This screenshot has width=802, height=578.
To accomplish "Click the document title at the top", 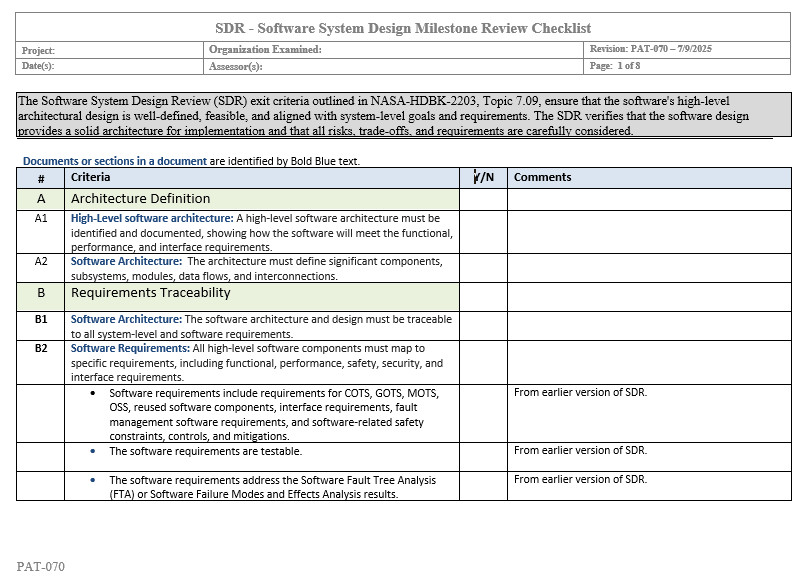I will [403, 28].
